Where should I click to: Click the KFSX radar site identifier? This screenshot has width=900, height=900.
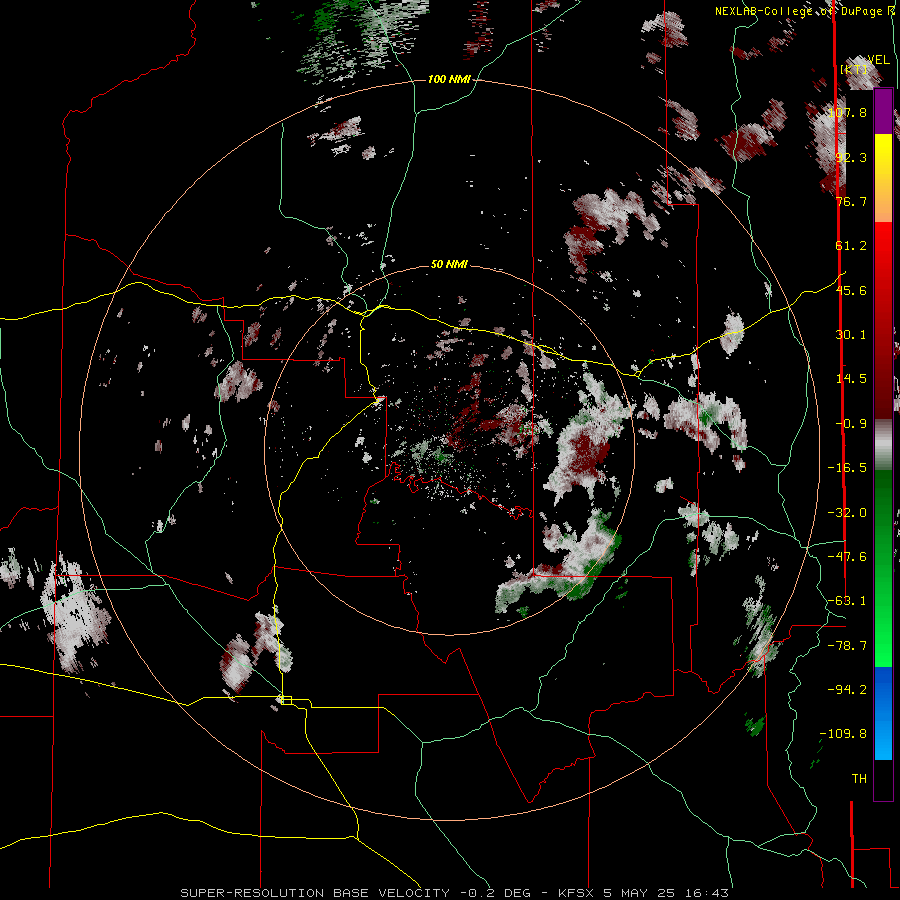(577, 893)
